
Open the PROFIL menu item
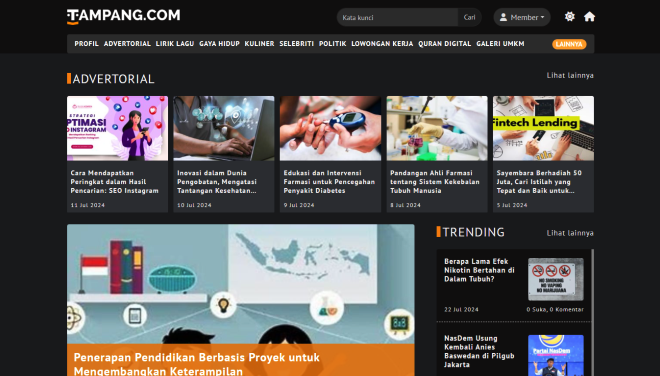tap(86, 44)
